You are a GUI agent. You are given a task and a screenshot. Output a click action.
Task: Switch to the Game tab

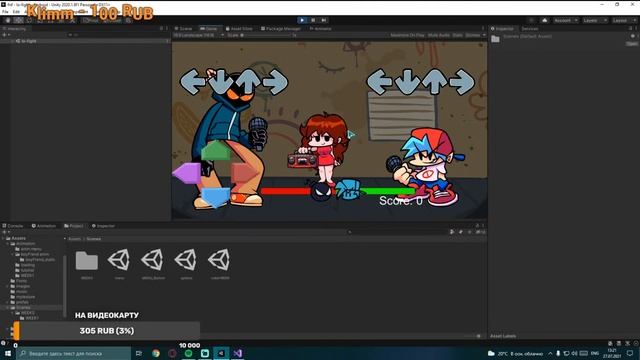tap(209, 29)
